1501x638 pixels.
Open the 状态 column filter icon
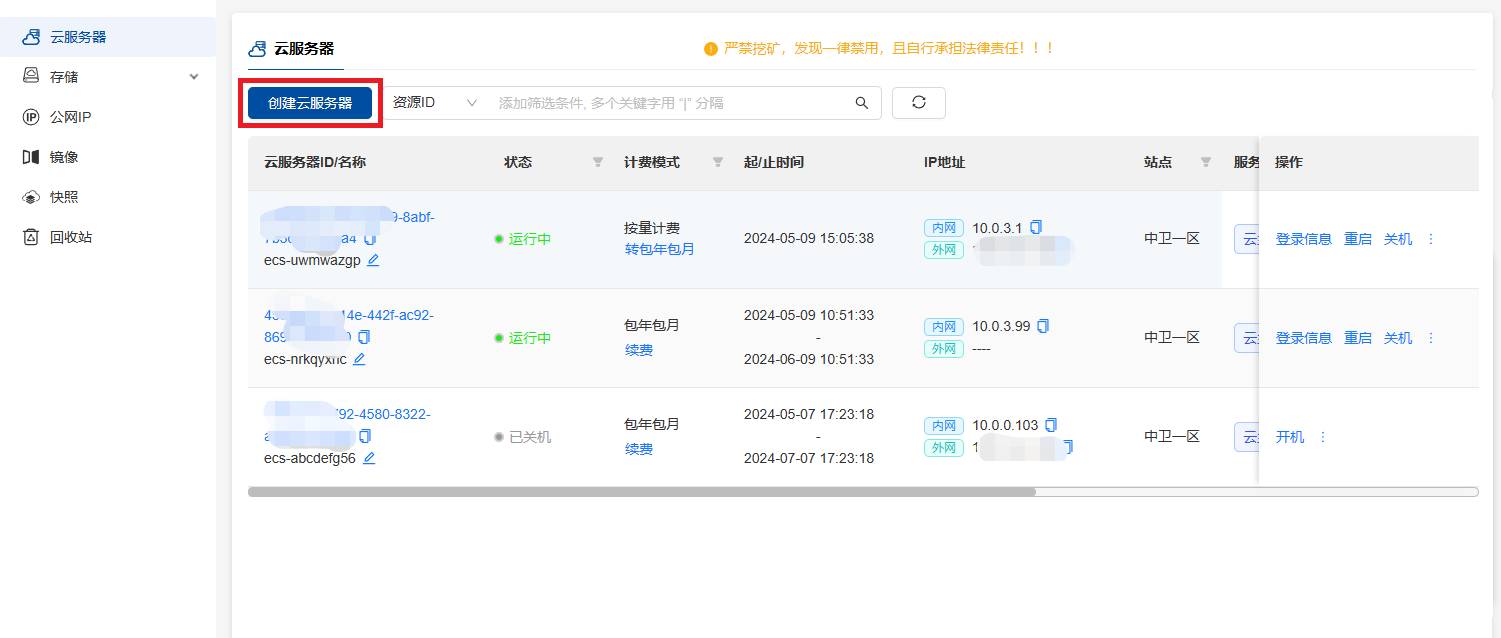coord(598,162)
